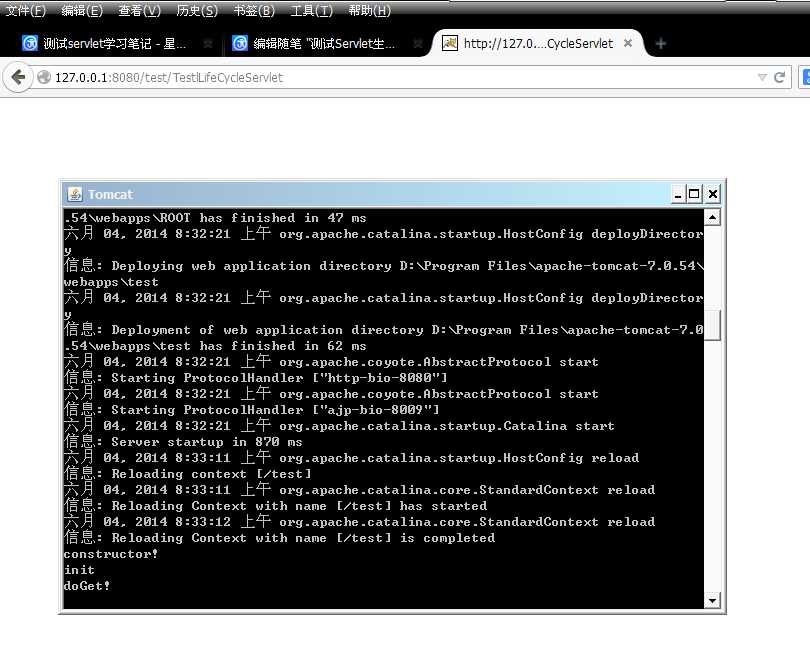Click the favicon of the CycleServlet tab
This screenshot has width=810, height=669.
point(449,43)
